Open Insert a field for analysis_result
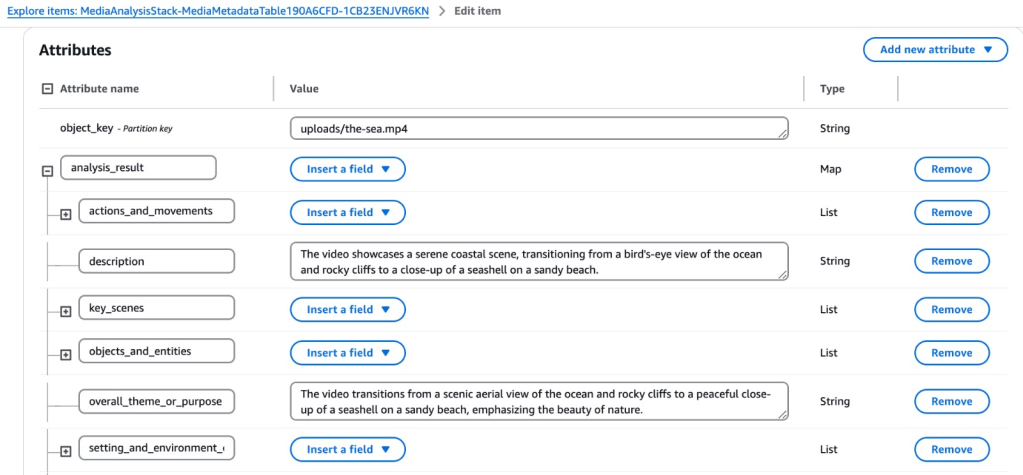Viewport: 1023px width, 475px height. (347, 169)
